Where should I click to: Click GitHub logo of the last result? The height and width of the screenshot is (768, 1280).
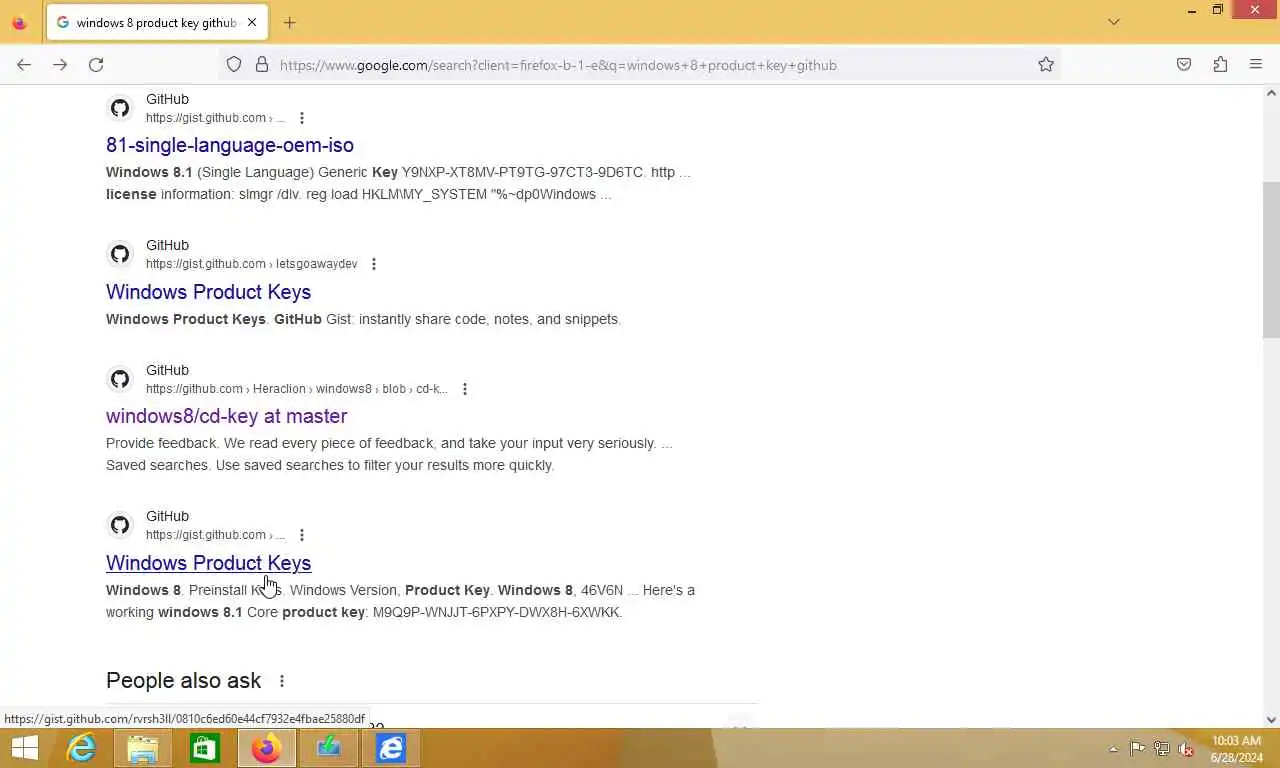tap(120, 525)
